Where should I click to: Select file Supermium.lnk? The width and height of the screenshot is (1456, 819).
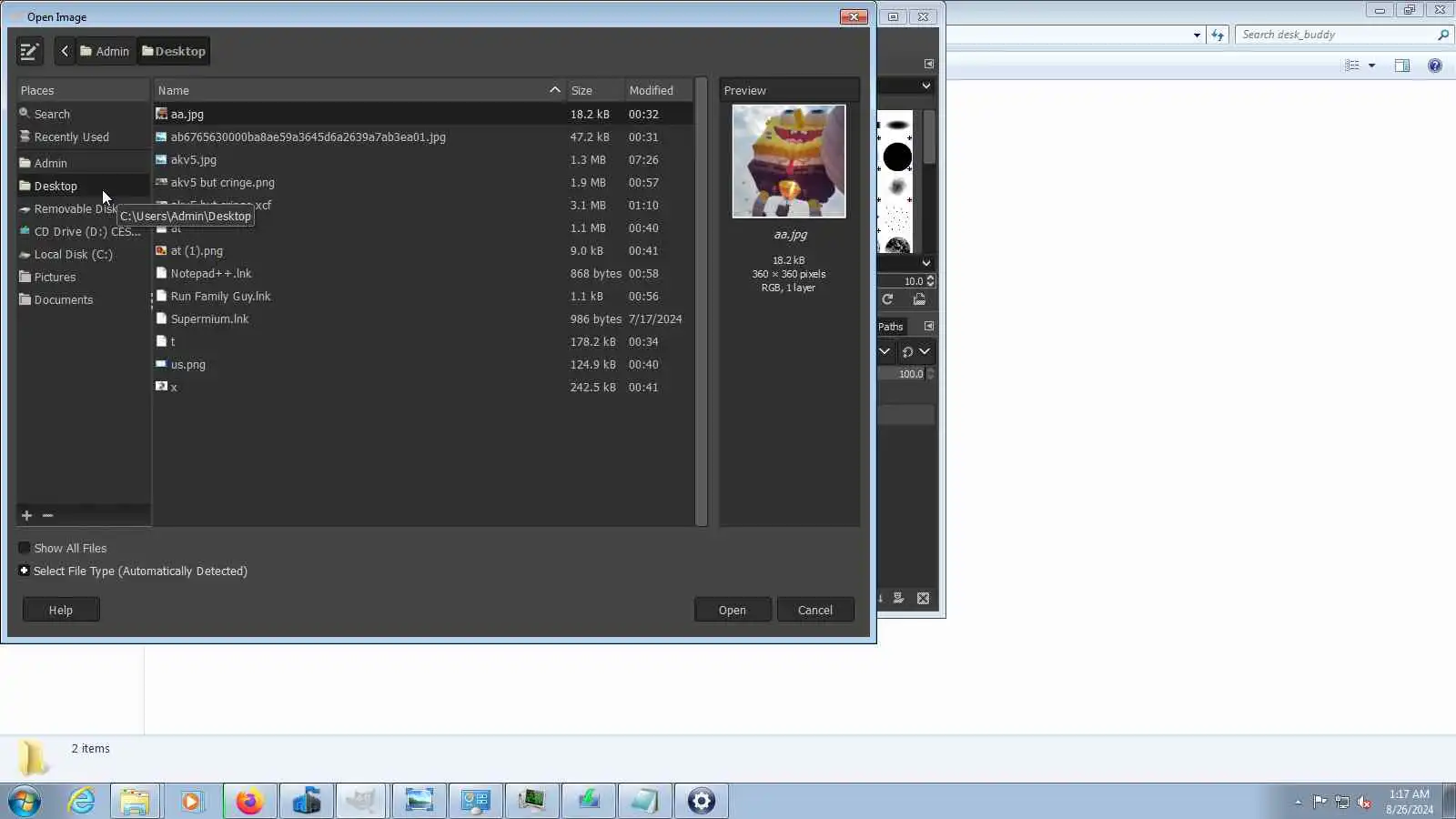pos(423,319)
